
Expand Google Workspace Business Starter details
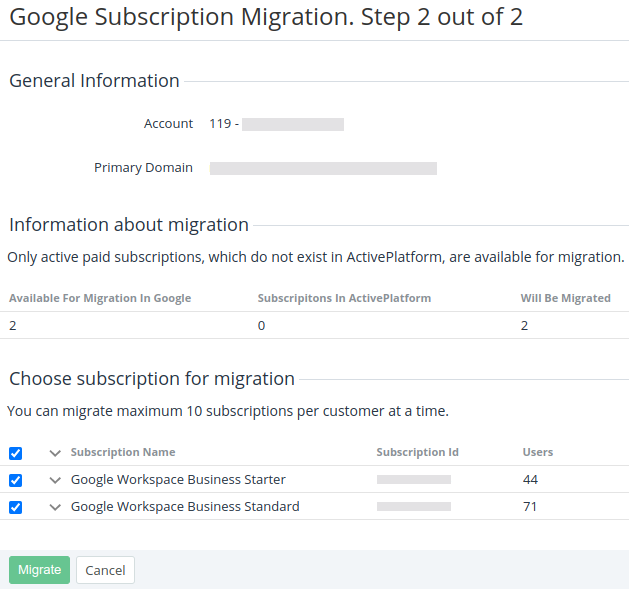[55, 480]
